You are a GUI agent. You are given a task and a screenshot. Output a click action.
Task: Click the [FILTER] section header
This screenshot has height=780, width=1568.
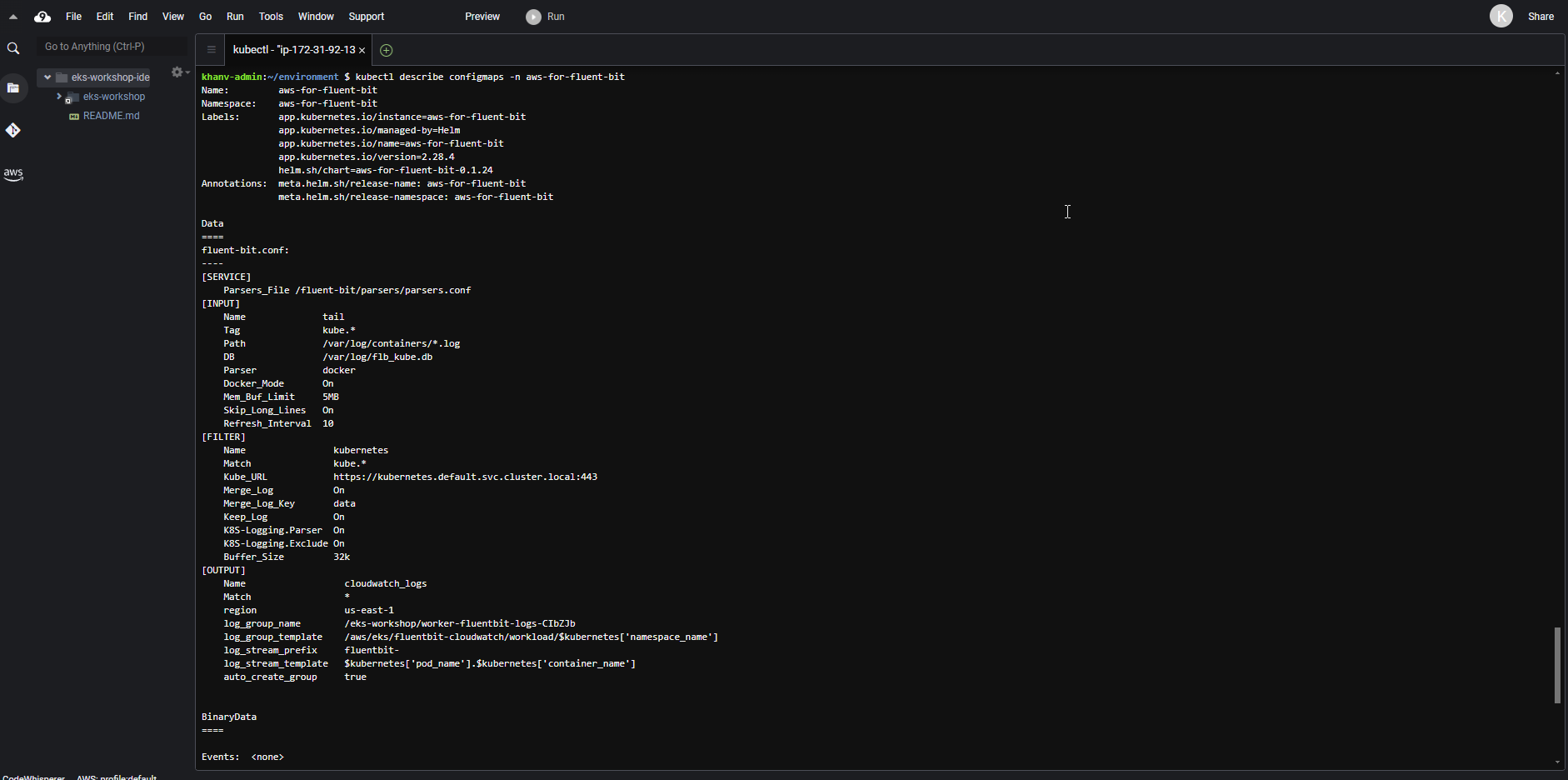[x=223, y=437]
